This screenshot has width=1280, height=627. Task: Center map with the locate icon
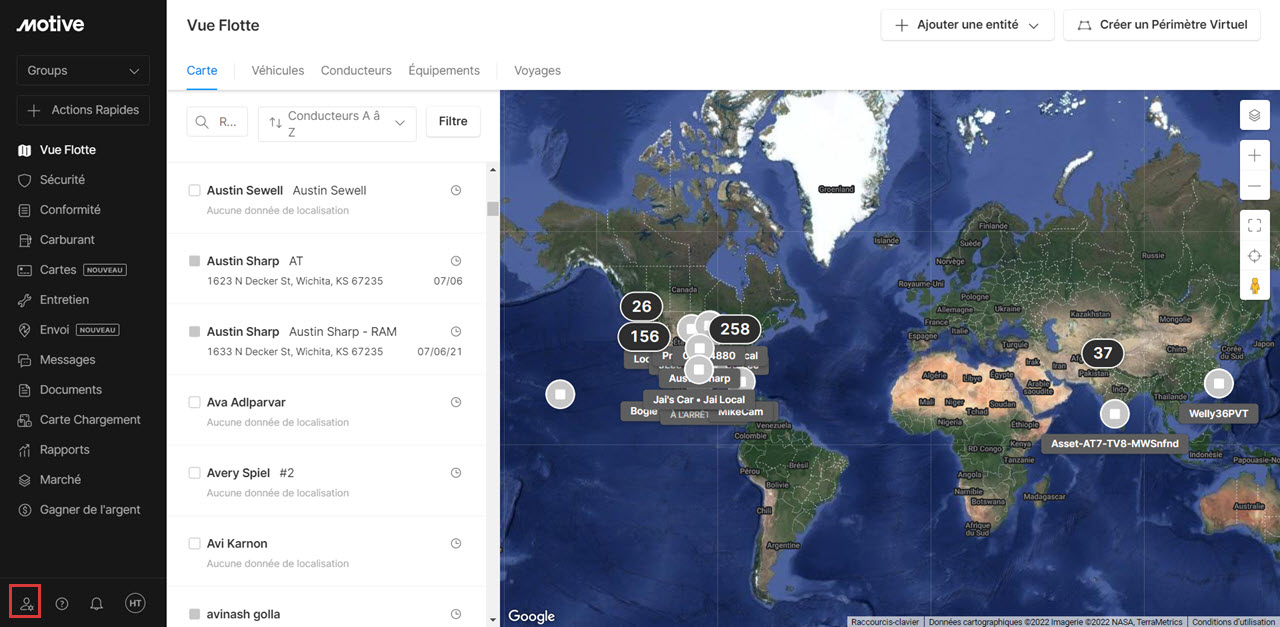click(x=1254, y=256)
